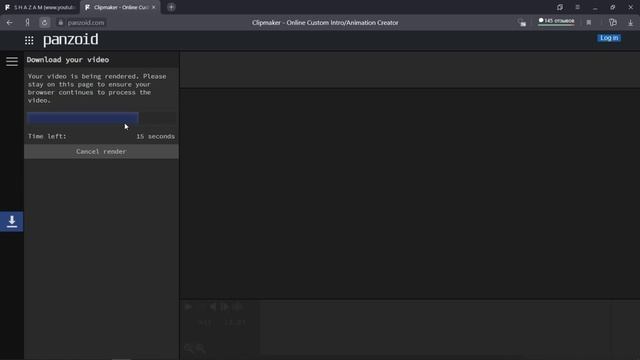This screenshot has height=360, width=640.
Task: Click the Yandex icon next to back arrow
Action: click(x=27, y=22)
